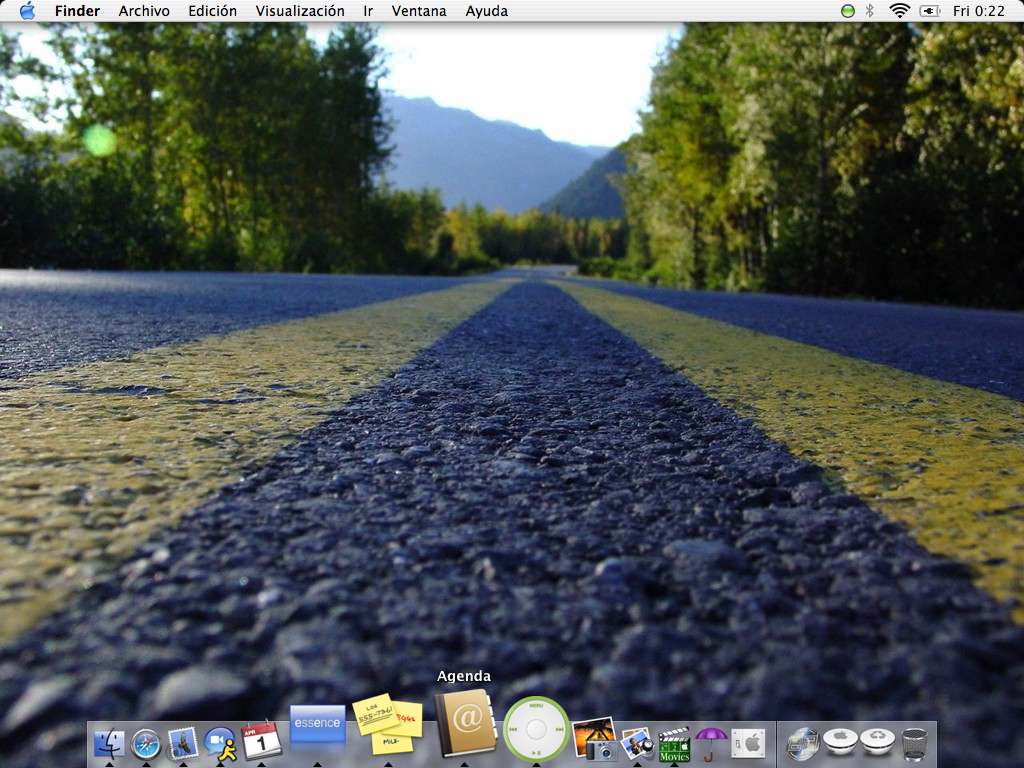Open the battery status menu
Viewport: 1024px width, 768px height.
929,11
